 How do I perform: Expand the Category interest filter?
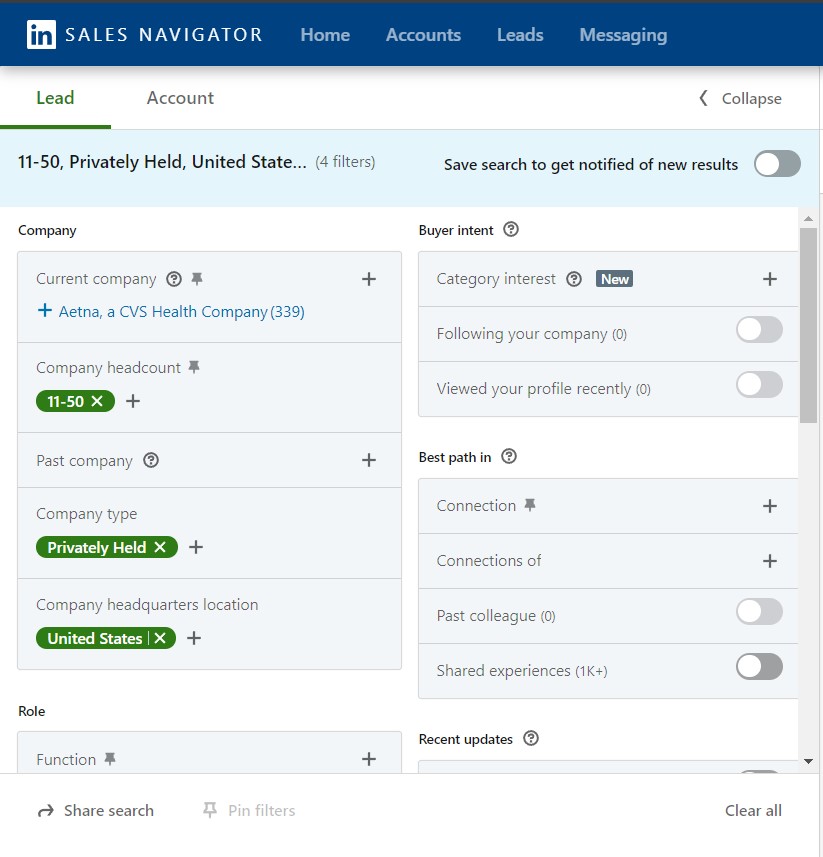pyautogui.click(x=769, y=279)
